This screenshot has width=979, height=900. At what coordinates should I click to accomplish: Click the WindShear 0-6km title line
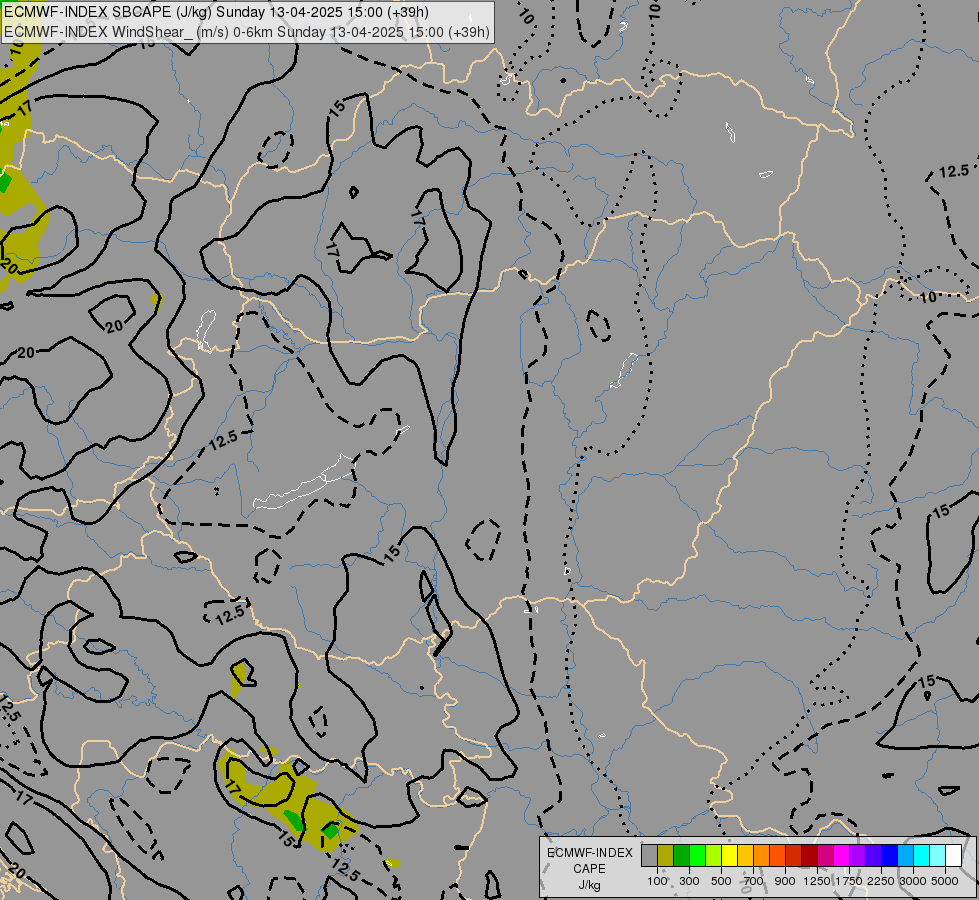247,32
